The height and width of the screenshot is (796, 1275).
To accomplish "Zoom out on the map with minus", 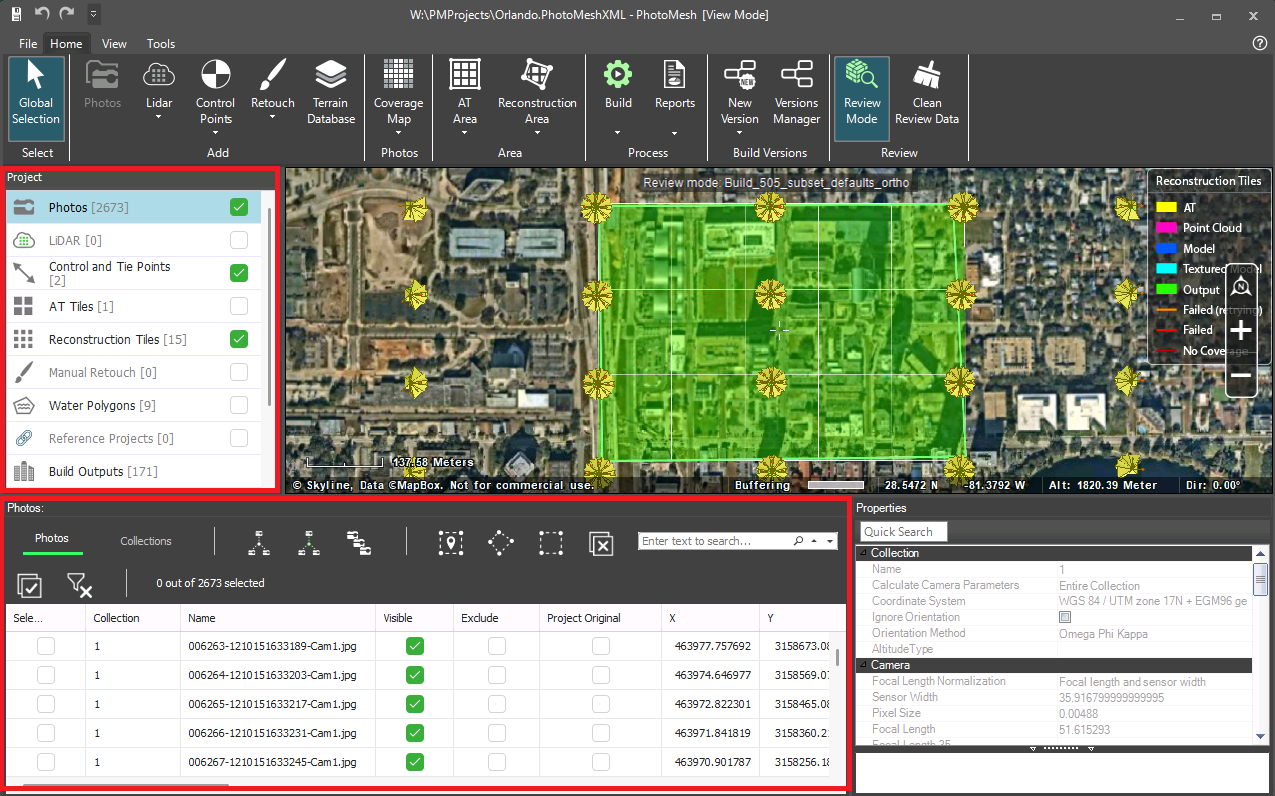I will coord(1241,375).
